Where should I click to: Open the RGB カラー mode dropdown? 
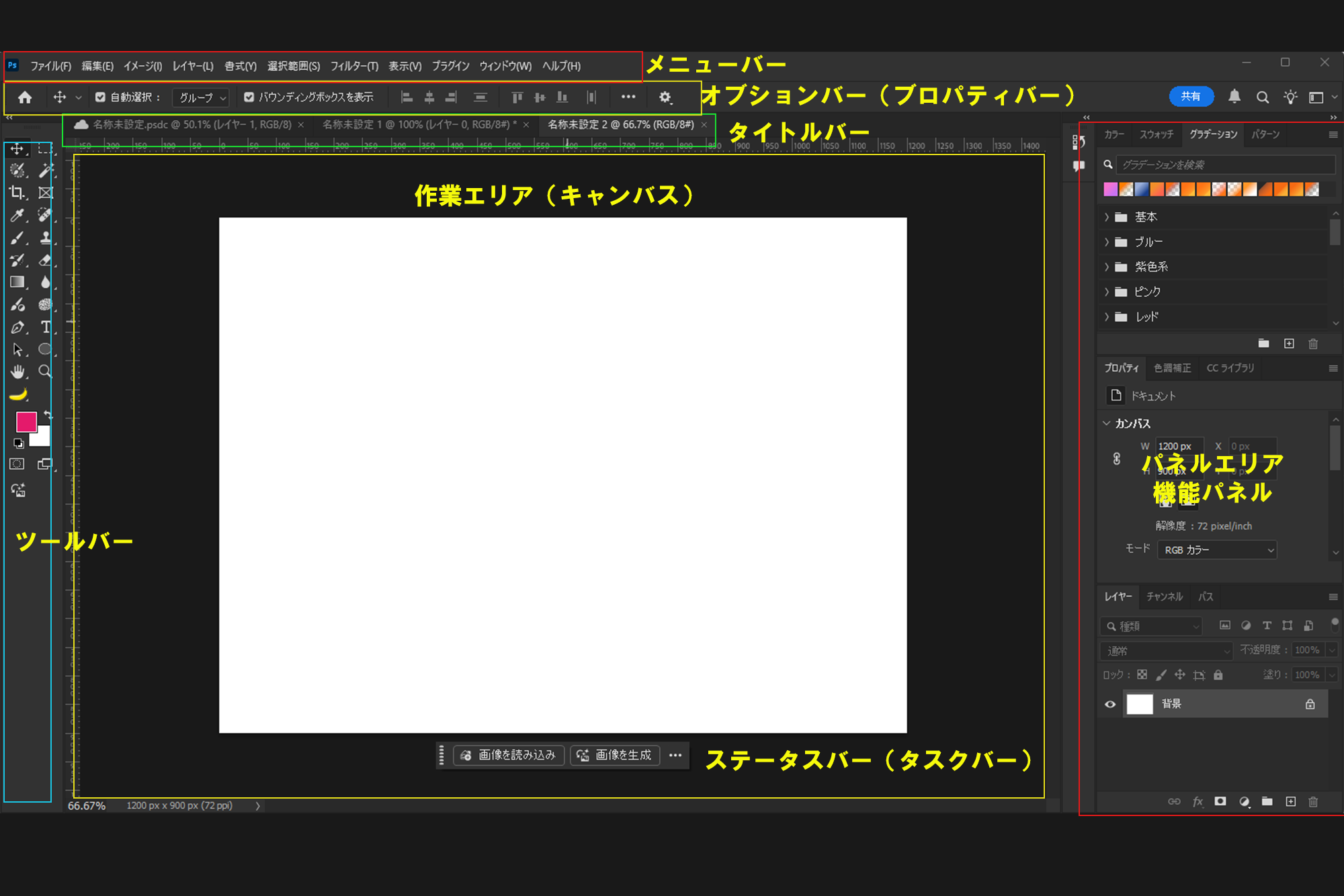point(1216,550)
